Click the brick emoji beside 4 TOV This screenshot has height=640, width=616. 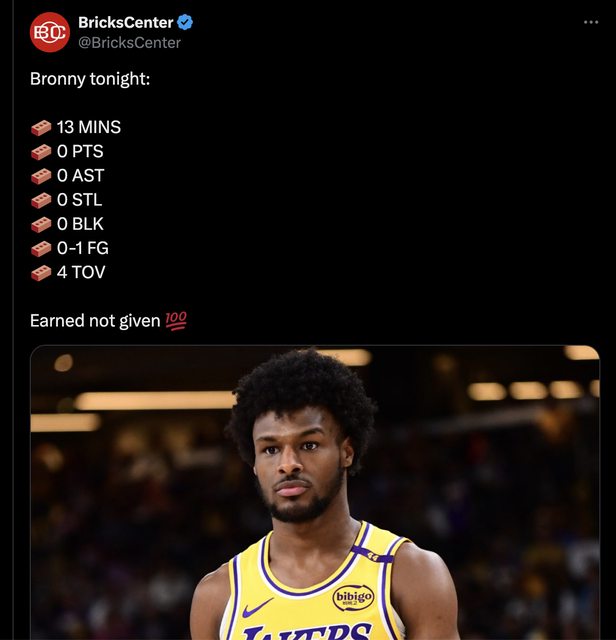[41, 273]
